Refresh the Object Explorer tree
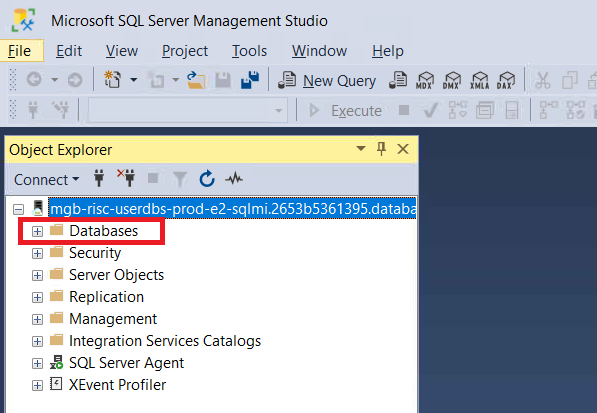 pos(207,179)
